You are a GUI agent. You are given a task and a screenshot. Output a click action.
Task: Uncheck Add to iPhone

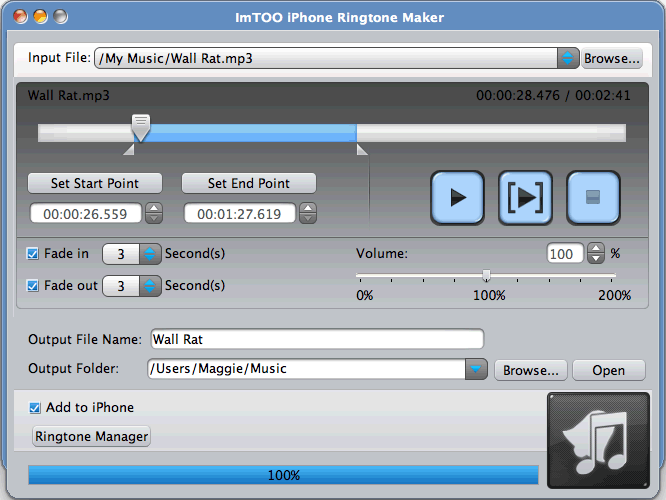click(x=35, y=408)
